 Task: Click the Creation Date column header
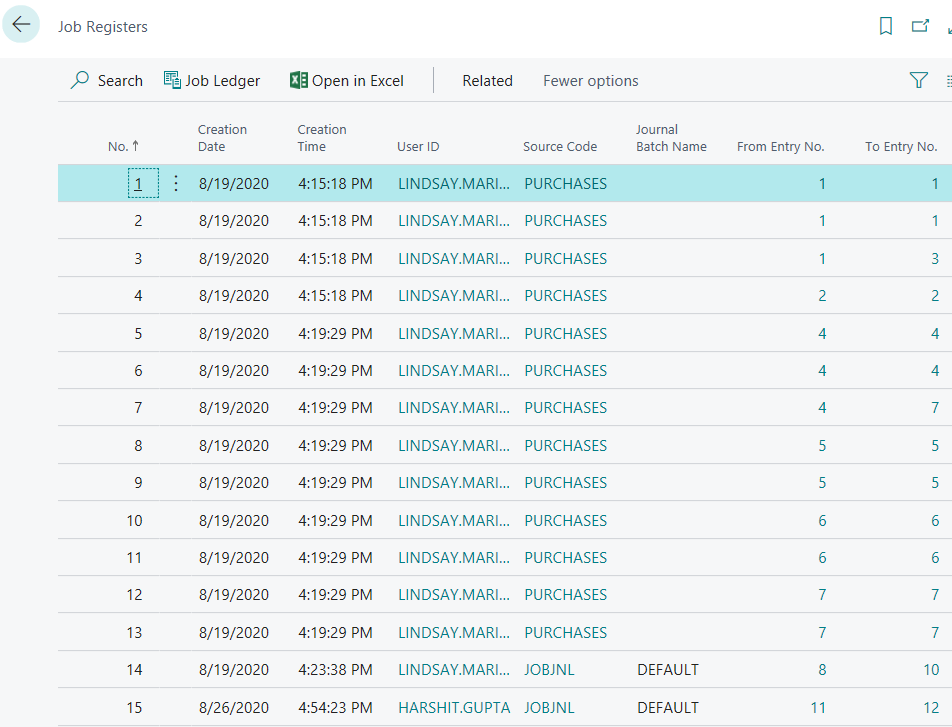click(x=222, y=138)
